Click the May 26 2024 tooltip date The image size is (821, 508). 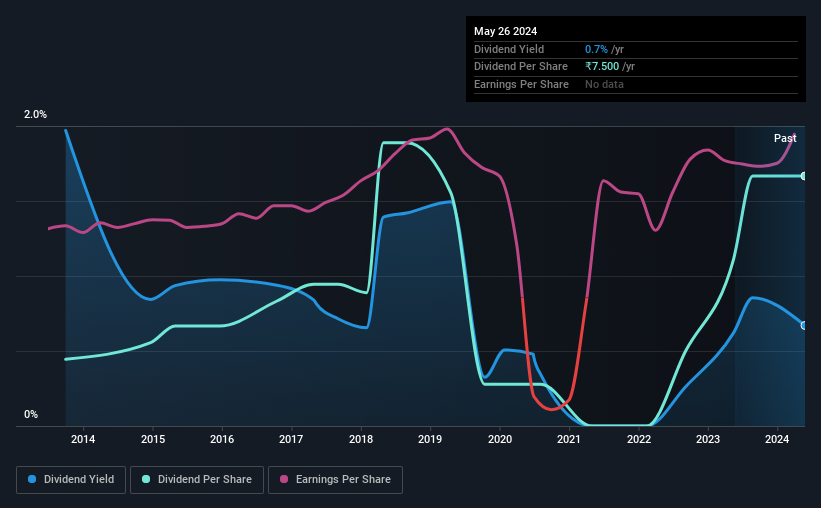coord(505,31)
